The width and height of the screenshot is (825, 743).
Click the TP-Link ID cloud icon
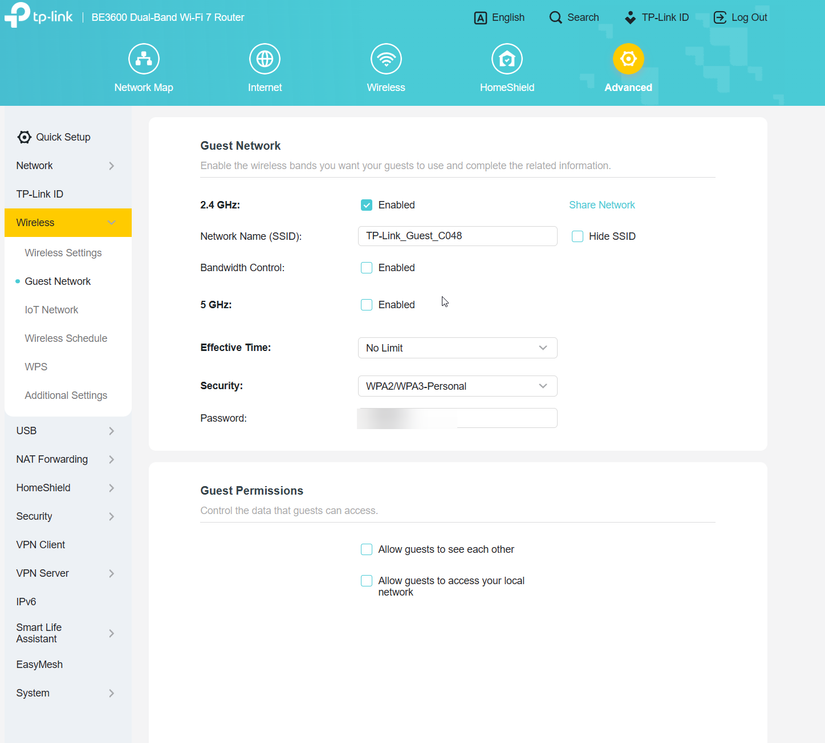point(630,18)
